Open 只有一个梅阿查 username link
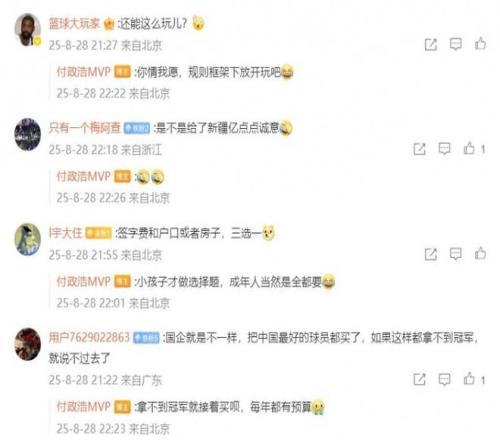 tap(84, 128)
